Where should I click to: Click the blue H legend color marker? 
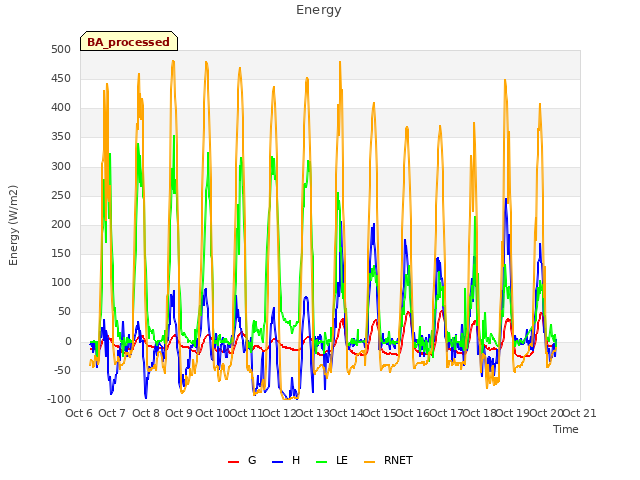click(x=278, y=462)
